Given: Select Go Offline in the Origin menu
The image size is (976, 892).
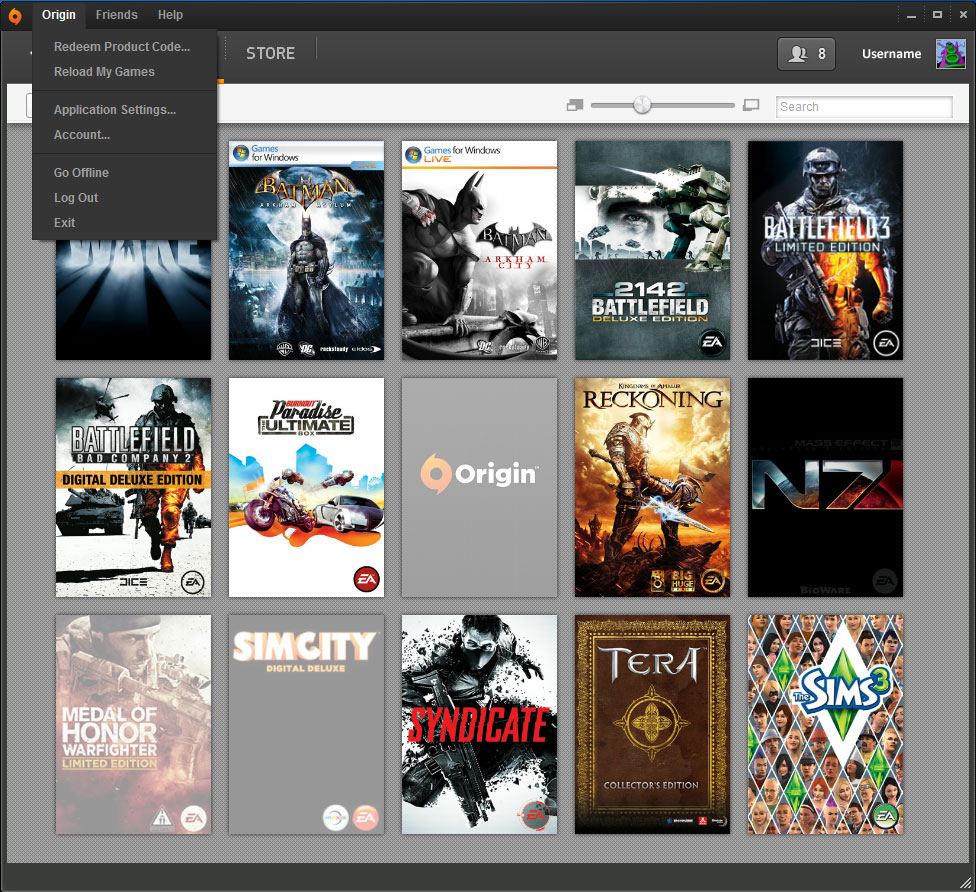Looking at the screenshot, I should point(81,172).
